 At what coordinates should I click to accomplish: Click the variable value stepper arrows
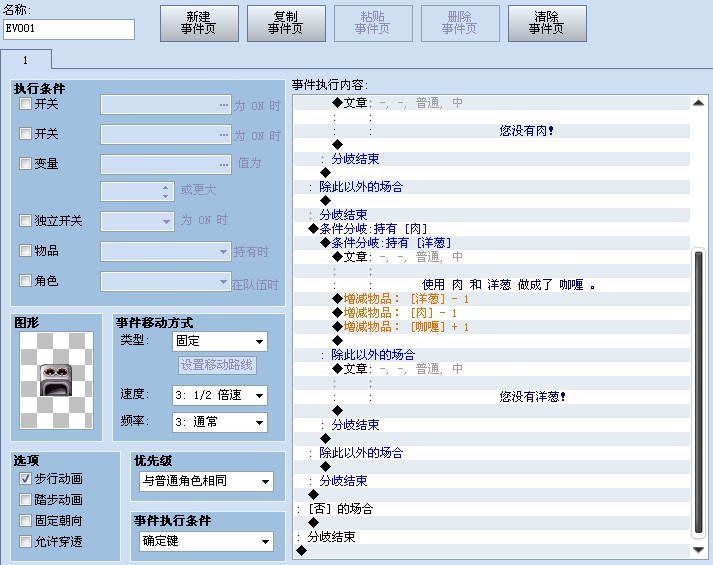(x=166, y=192)
